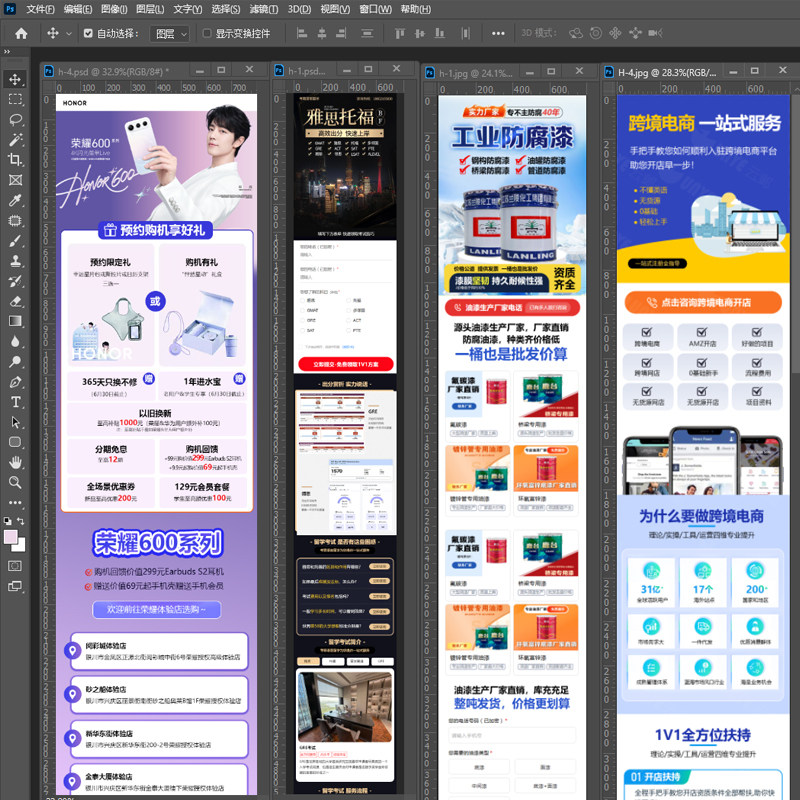
Task: Select the Lasso tool
Action: click(15, 119)
